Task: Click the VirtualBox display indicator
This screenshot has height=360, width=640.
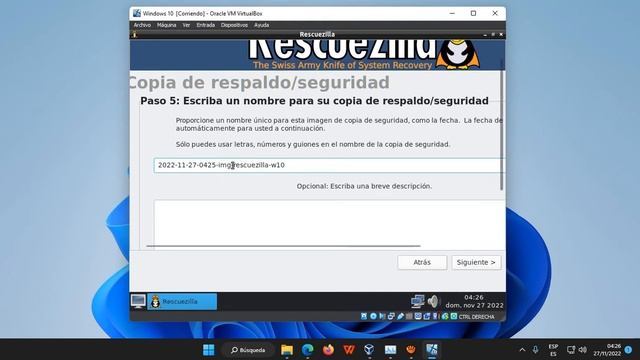Action: click(418, 316)
